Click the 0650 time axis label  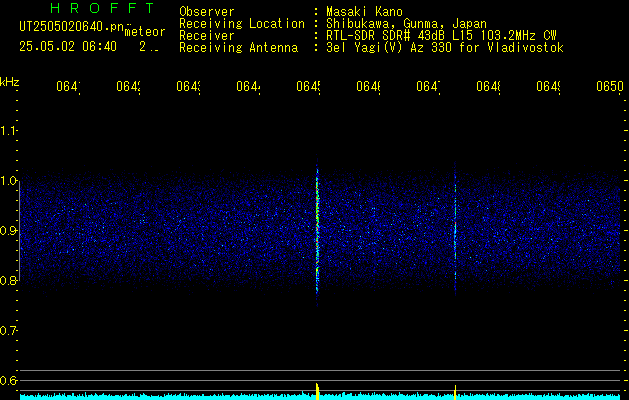click(610, 87)
